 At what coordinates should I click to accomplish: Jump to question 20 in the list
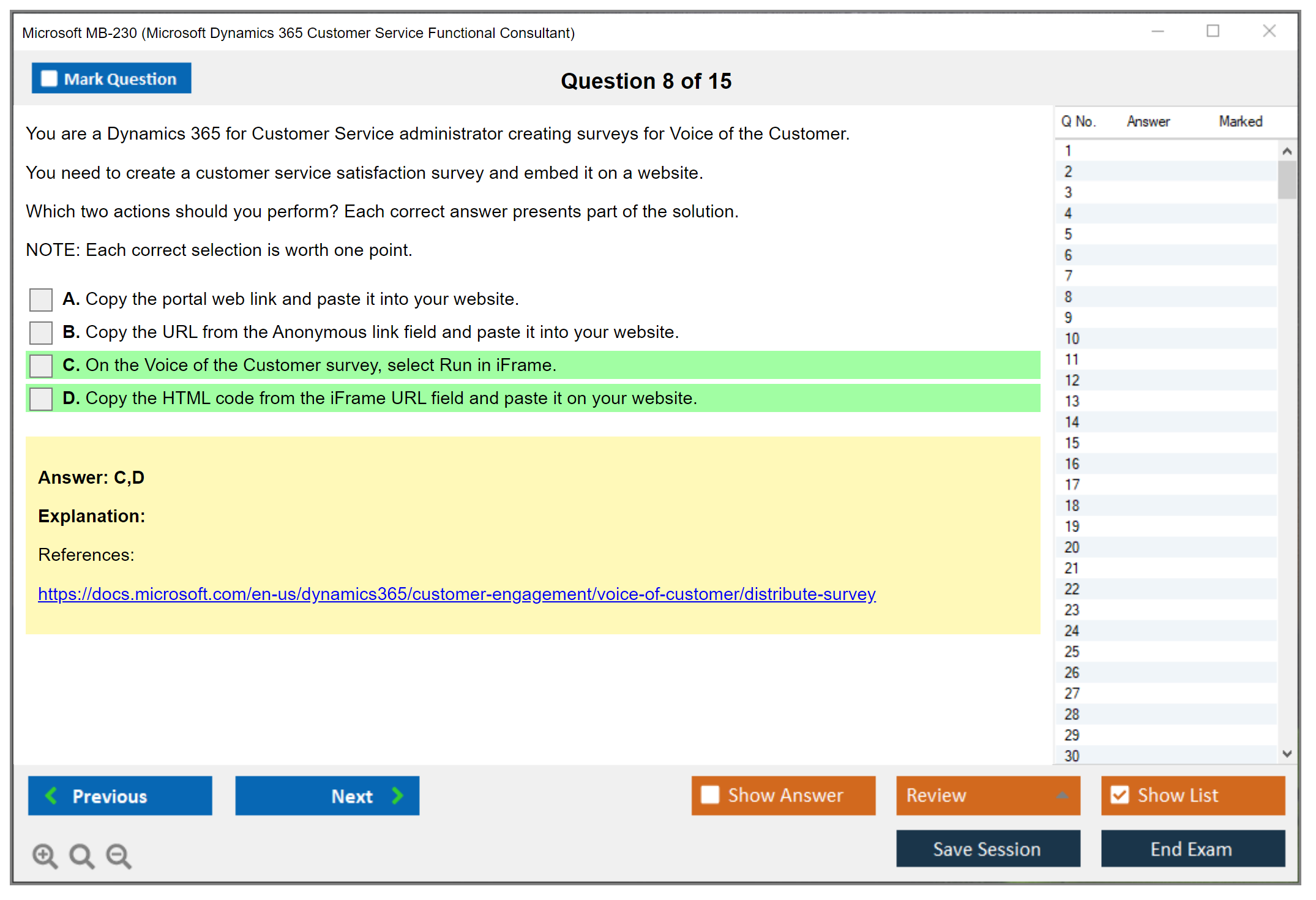pyautogui.click(x=1072, y=547)
